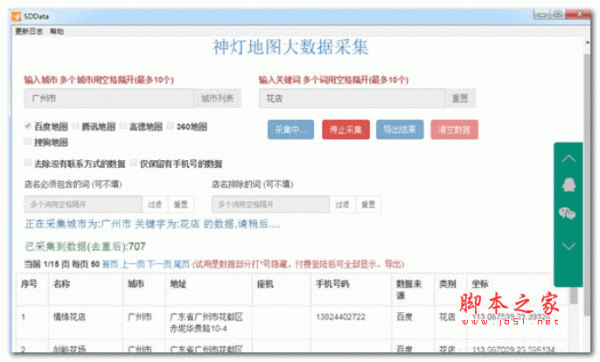Check 去除没有联系方式的数据 option
This screenshot has height=362, width=600.
coord(28,163)
